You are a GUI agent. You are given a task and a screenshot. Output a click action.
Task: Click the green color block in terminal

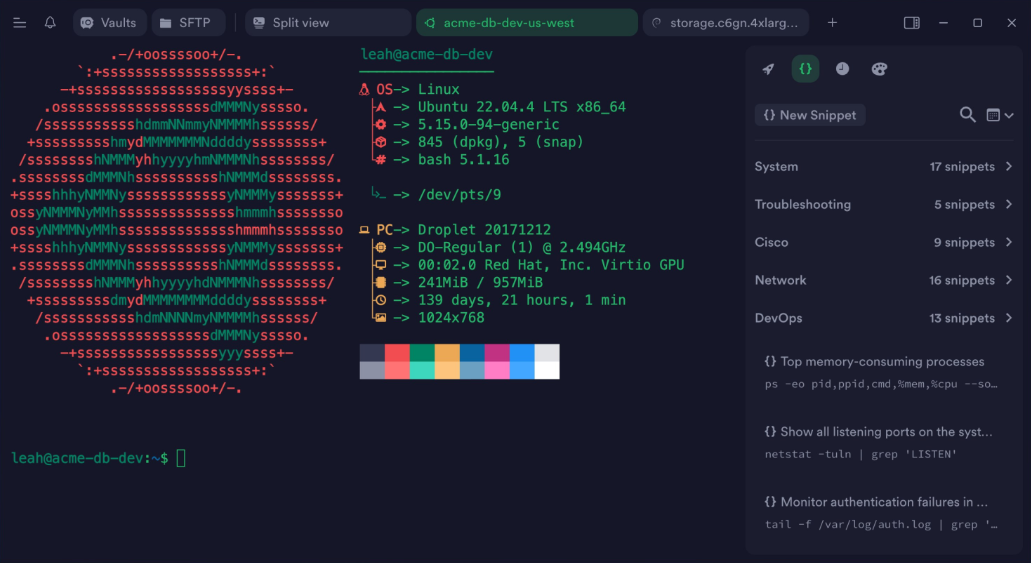[422, 353]
